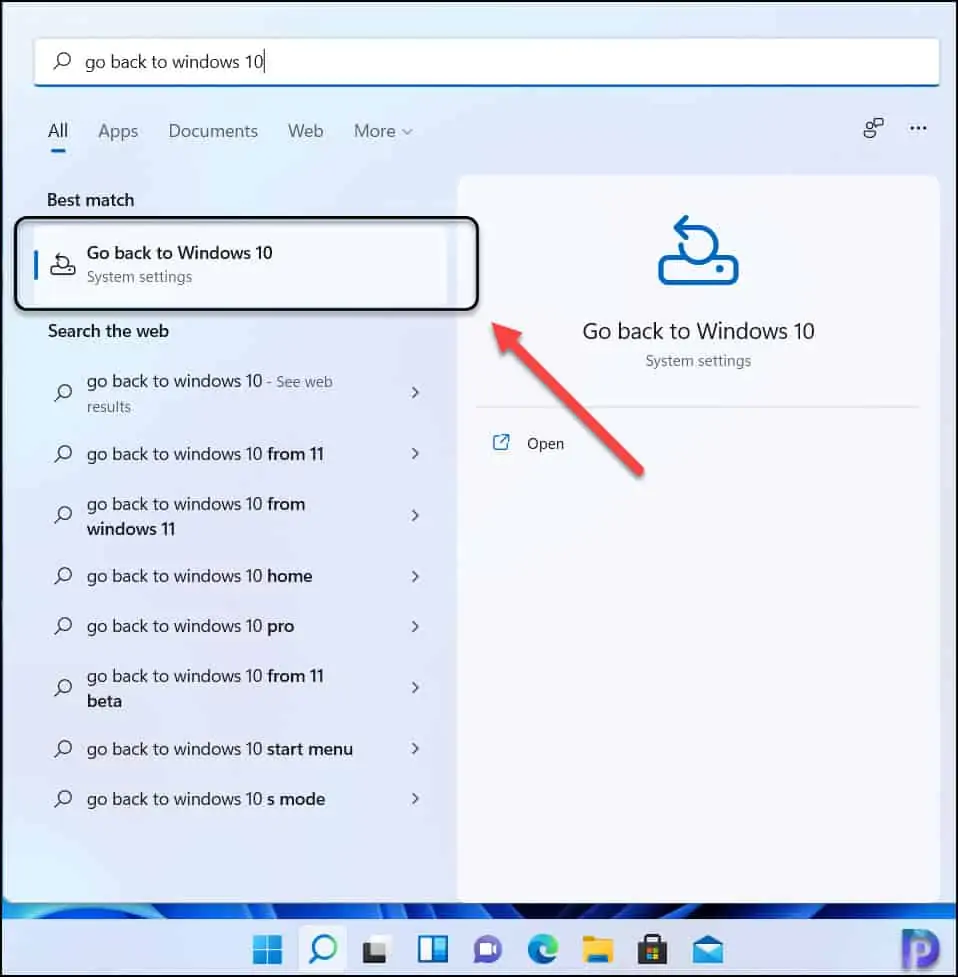Expand the More filter dropdown
Viewport: 958px width, 977px height.
[382, 131]
